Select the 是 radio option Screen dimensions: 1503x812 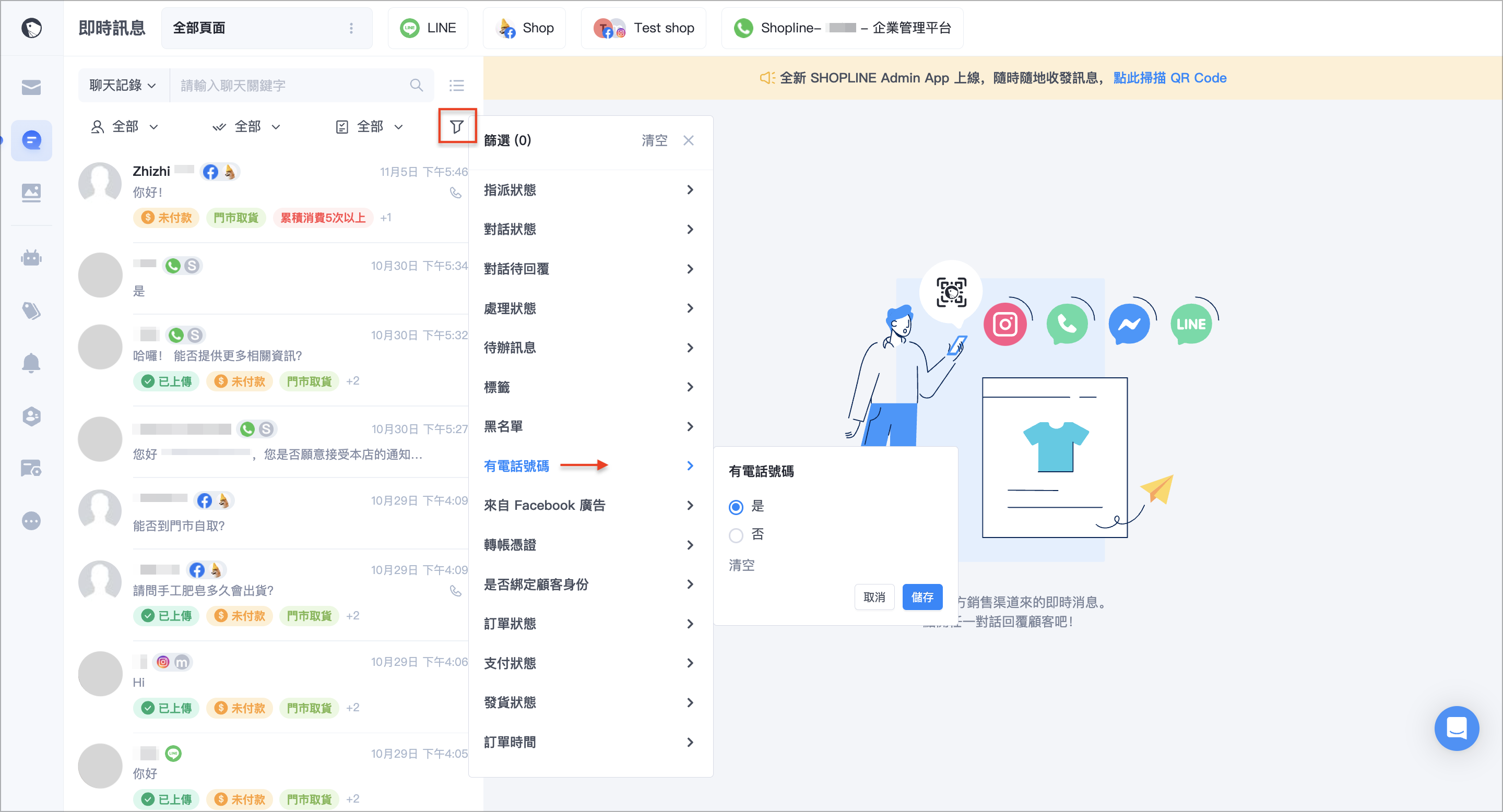click(736, 506)
